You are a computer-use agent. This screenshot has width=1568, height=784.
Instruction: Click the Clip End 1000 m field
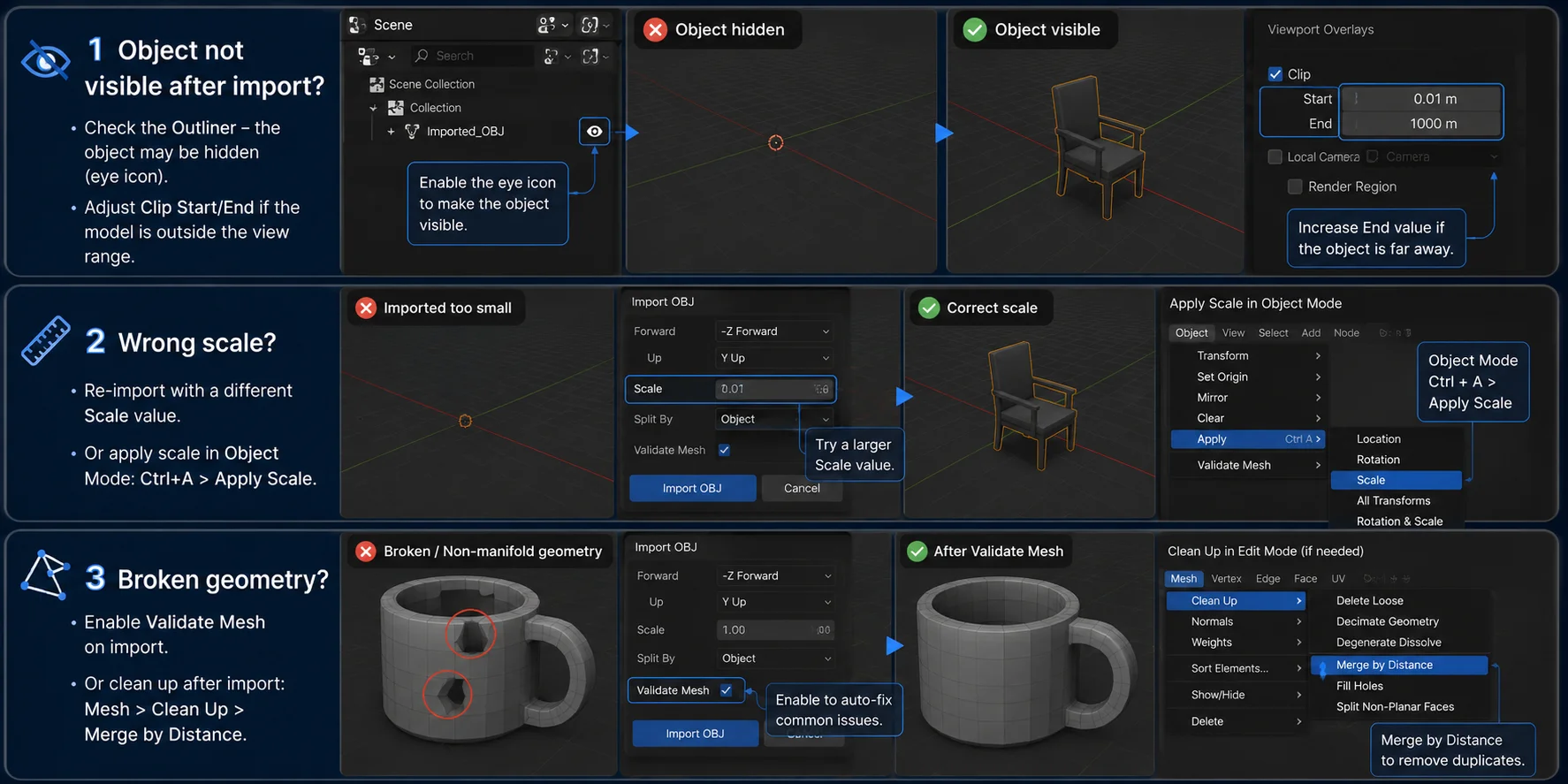tap(1421, 124)
